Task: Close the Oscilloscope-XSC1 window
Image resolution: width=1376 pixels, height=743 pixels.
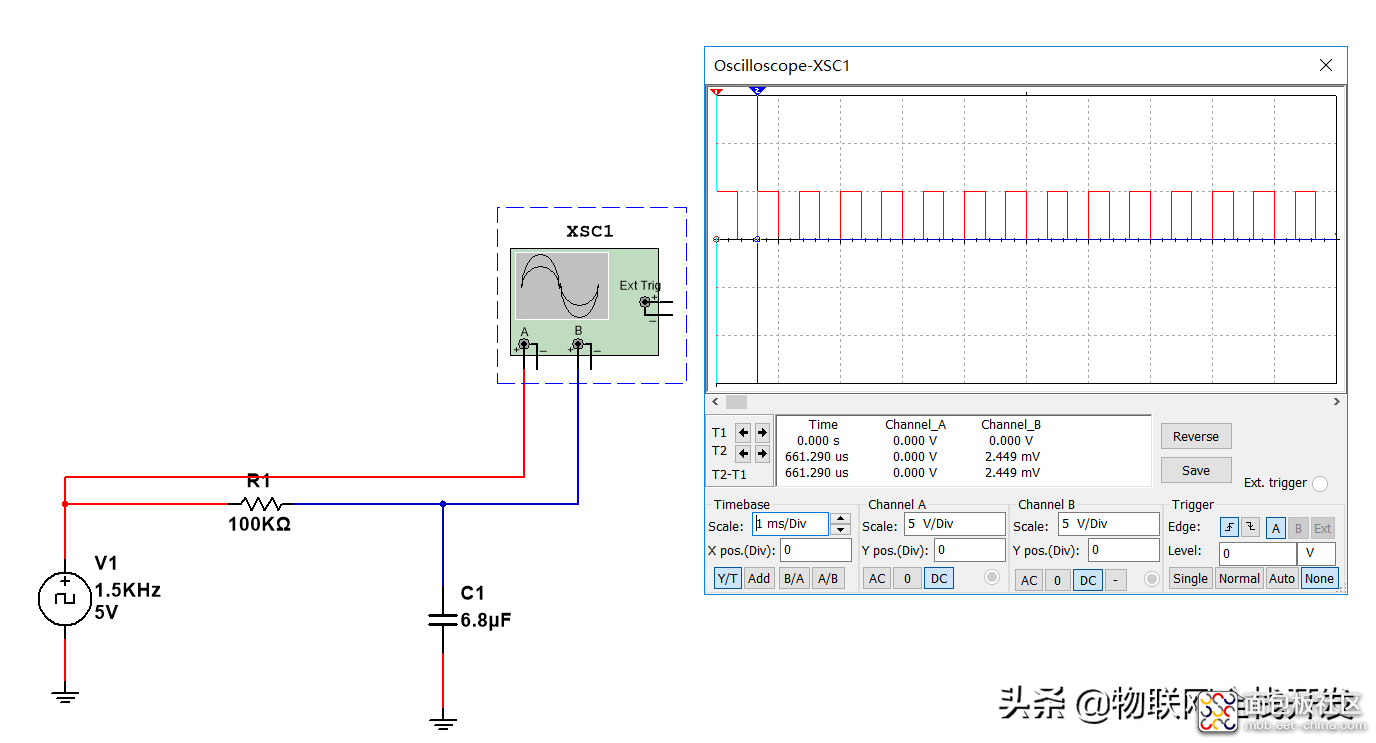Action: (1326, 65)
